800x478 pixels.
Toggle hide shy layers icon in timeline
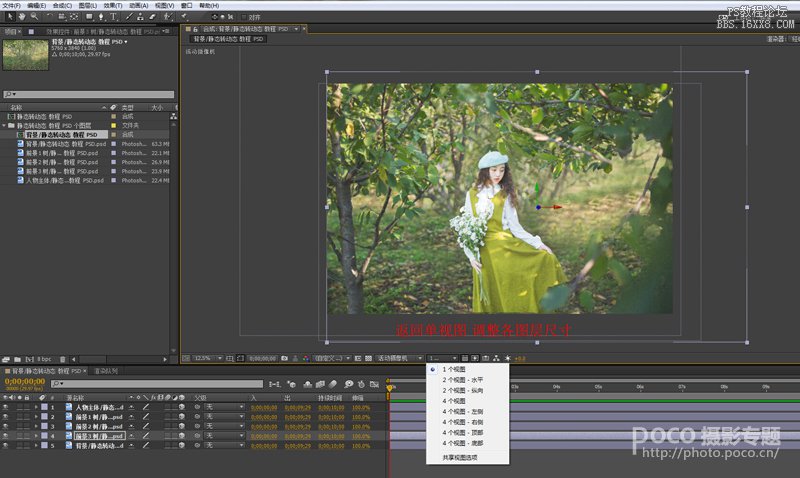pos(308,384)
